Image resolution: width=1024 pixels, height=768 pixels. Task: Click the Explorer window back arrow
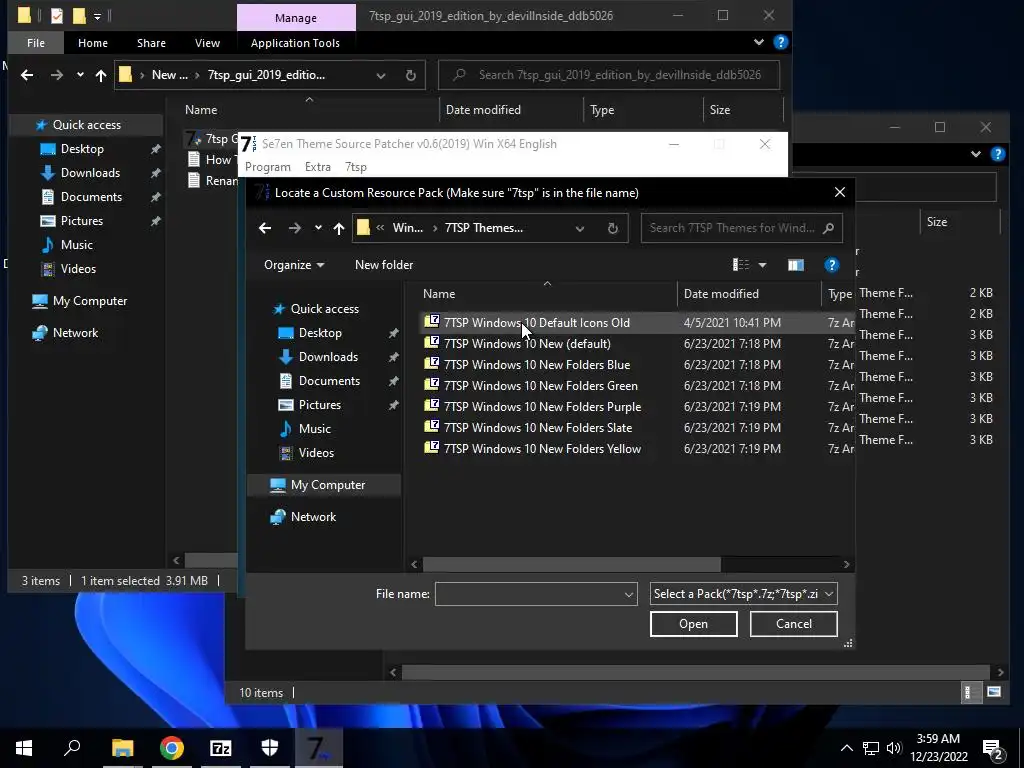coord(27,75)
